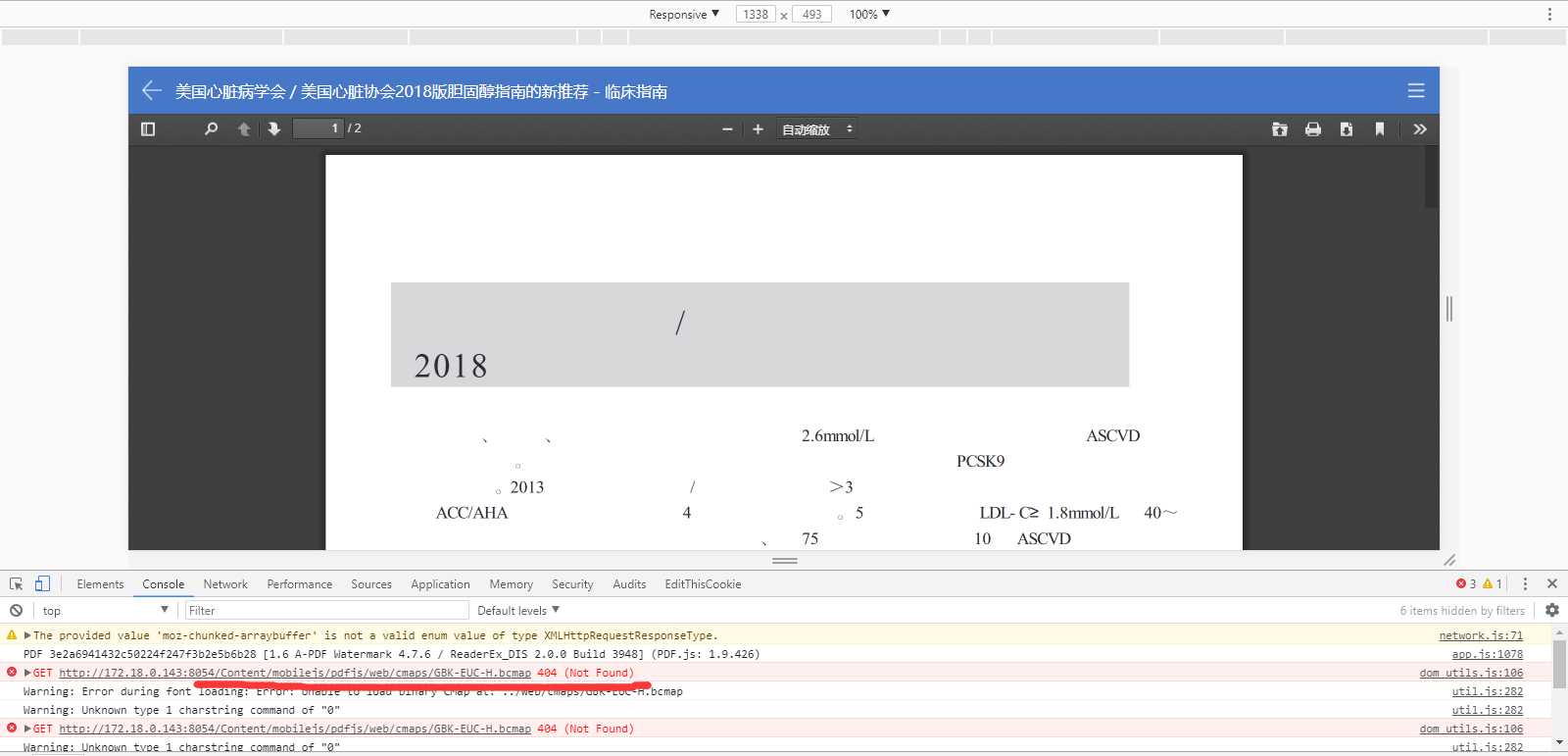This screenshot has height=756, width=1568.
Task: Activate the inspect element picker
Action: (x=16, y=583)
